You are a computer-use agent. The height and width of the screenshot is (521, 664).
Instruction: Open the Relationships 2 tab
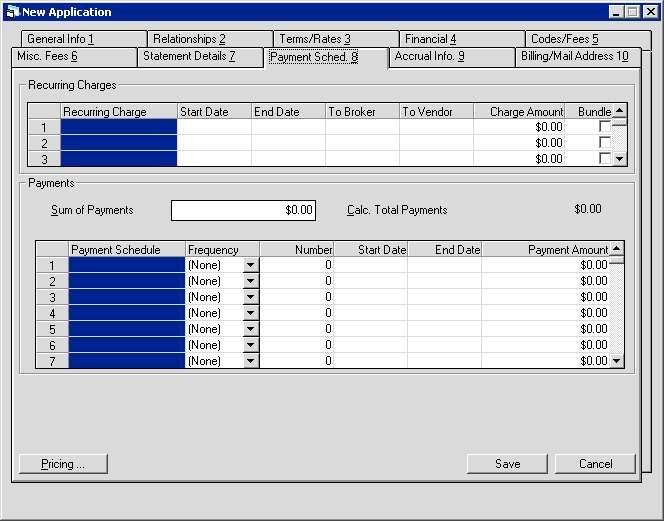pos(210,39)
